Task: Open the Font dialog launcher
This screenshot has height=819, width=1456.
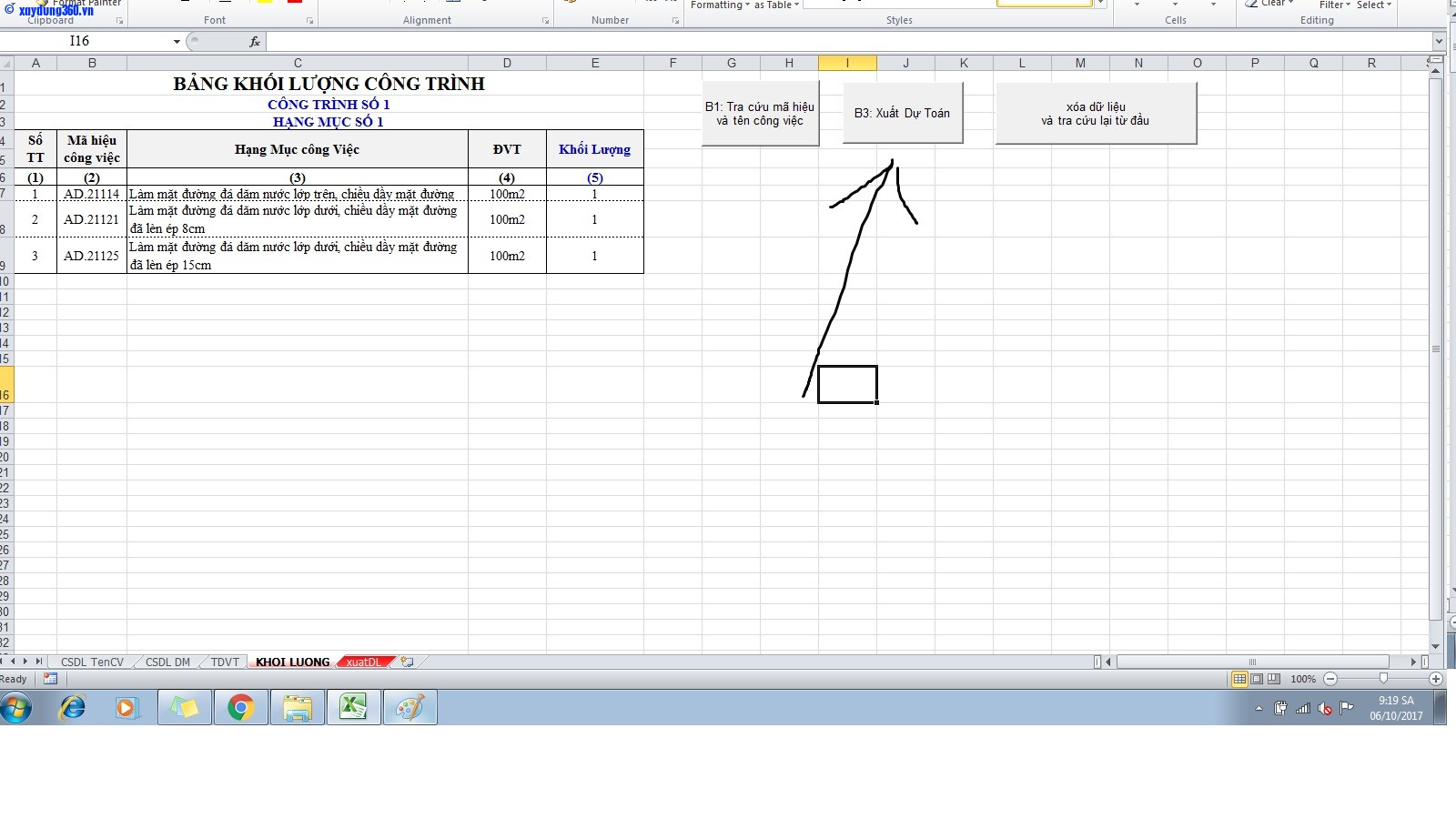Action: coord(309,21)
